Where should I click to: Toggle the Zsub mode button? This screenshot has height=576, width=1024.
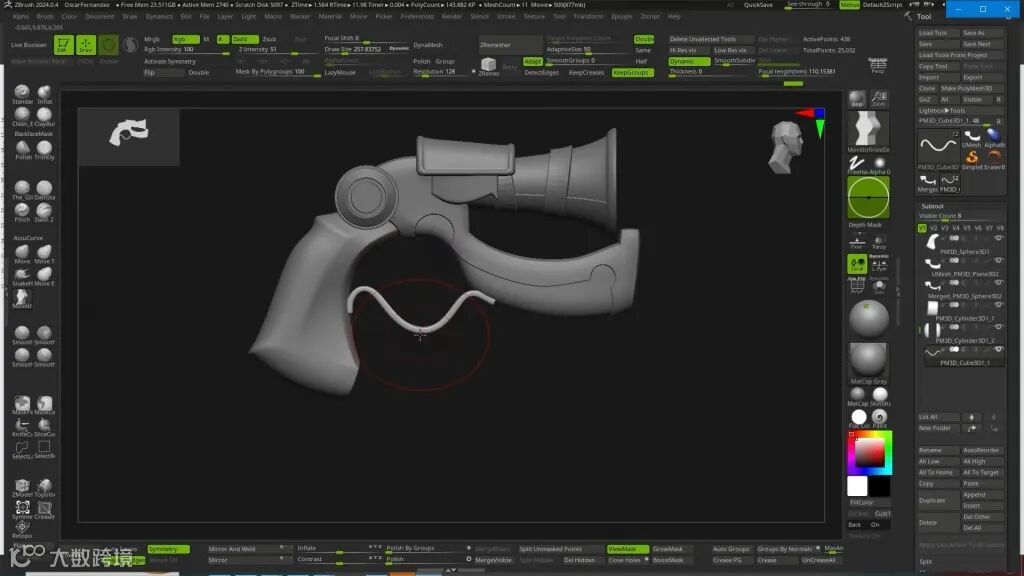(270, 39)
